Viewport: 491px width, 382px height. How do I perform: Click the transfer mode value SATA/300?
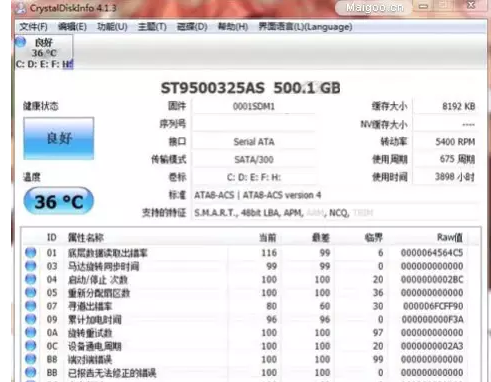click(254, 159)
